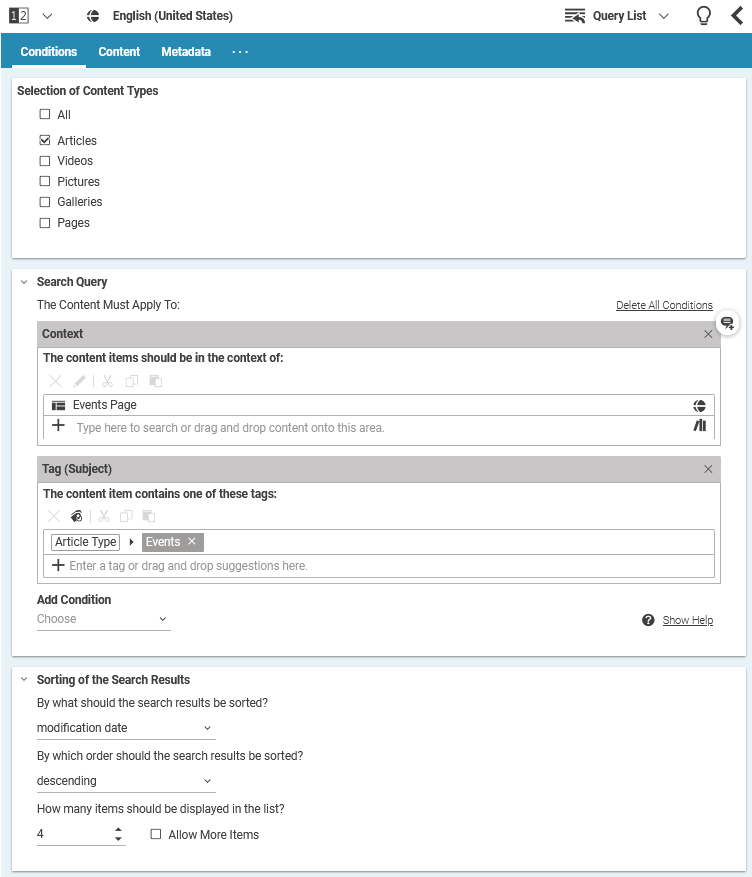Select the Edit pencil icon in the Context condition
The image size is (752, 877).
click(80, 381)
